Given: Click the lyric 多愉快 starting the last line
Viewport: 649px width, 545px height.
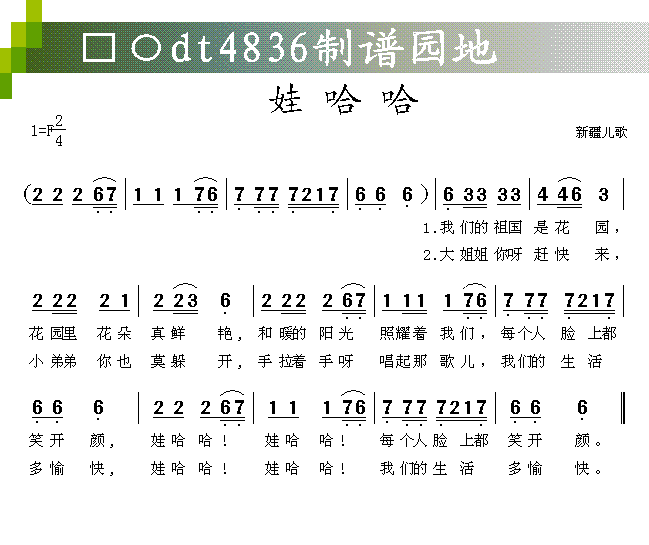Looking at the screenshot, I should [73, 467].
